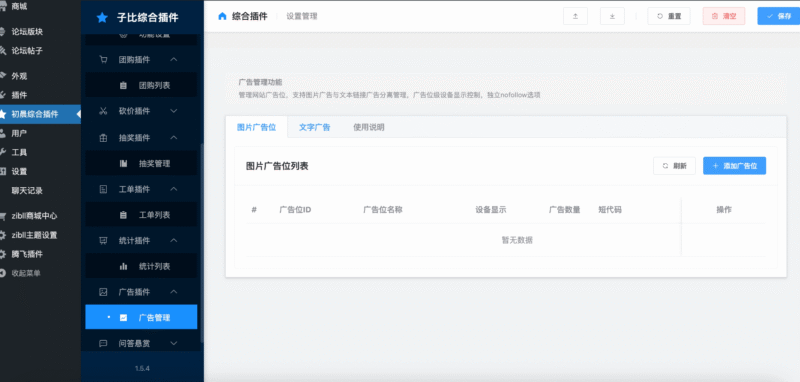The image size is (800, 382).
Task: Click the shop icon beside zibll商城中心
Action: pyautogui.click(x=3, y=216)
